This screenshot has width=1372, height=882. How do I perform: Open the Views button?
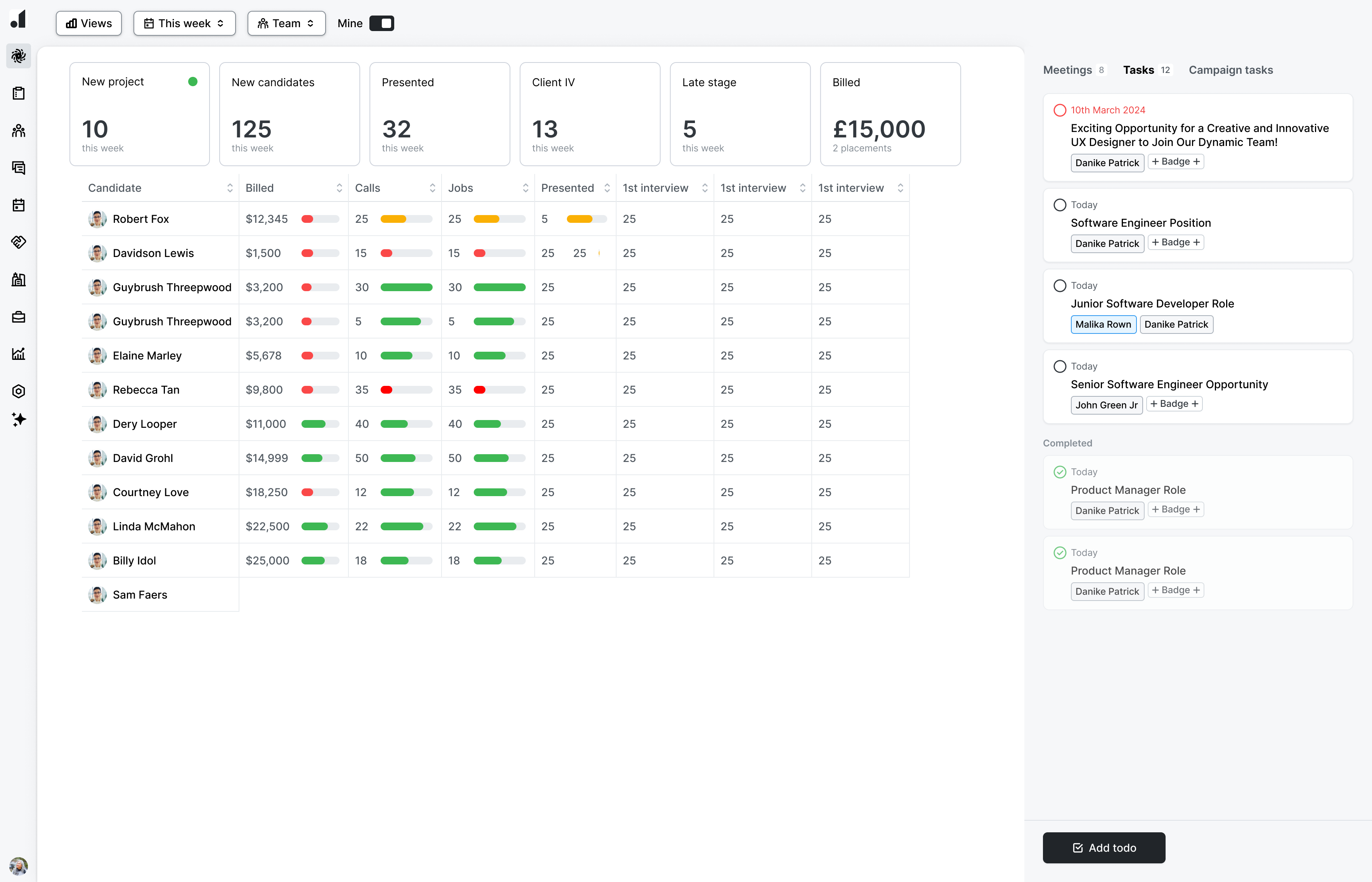(89, 23)
